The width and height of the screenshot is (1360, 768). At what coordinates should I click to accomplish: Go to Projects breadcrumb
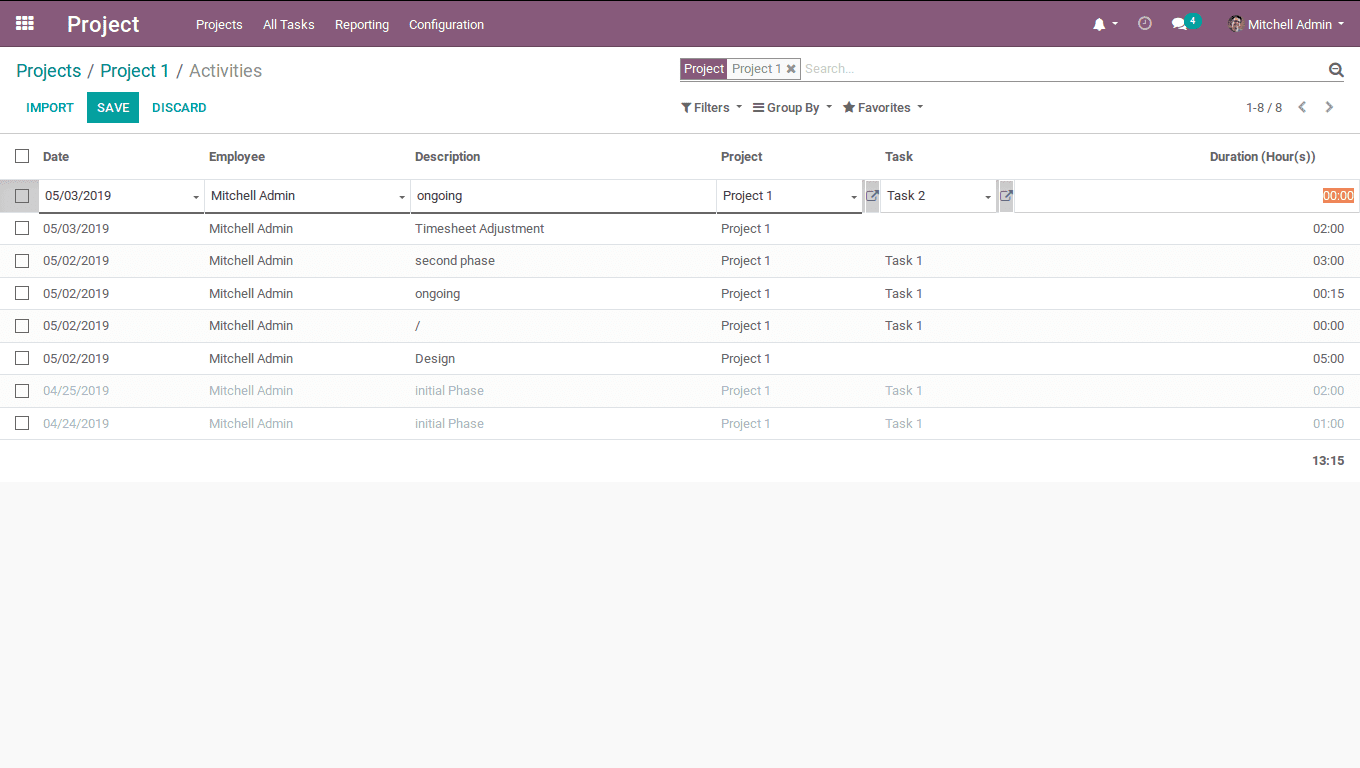[x=49, y=70]
